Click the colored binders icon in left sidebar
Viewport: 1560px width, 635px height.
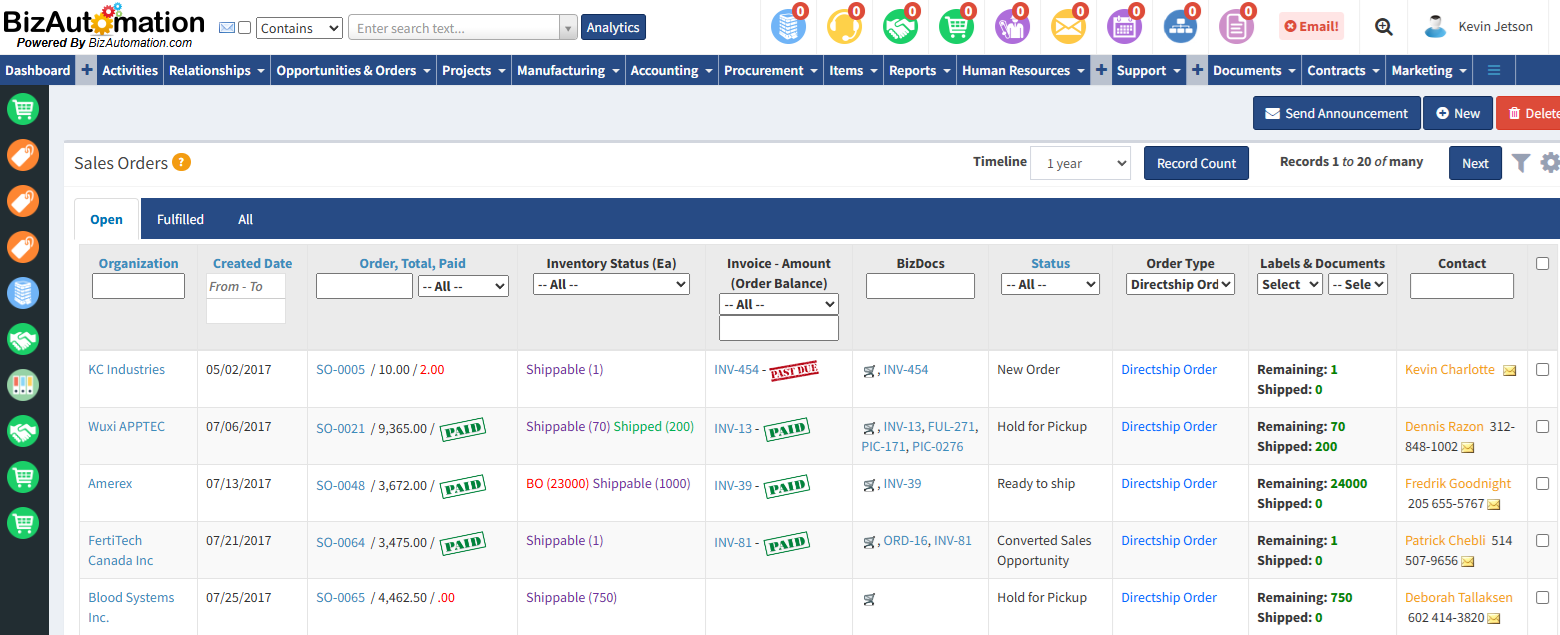(x=23, y=385)
